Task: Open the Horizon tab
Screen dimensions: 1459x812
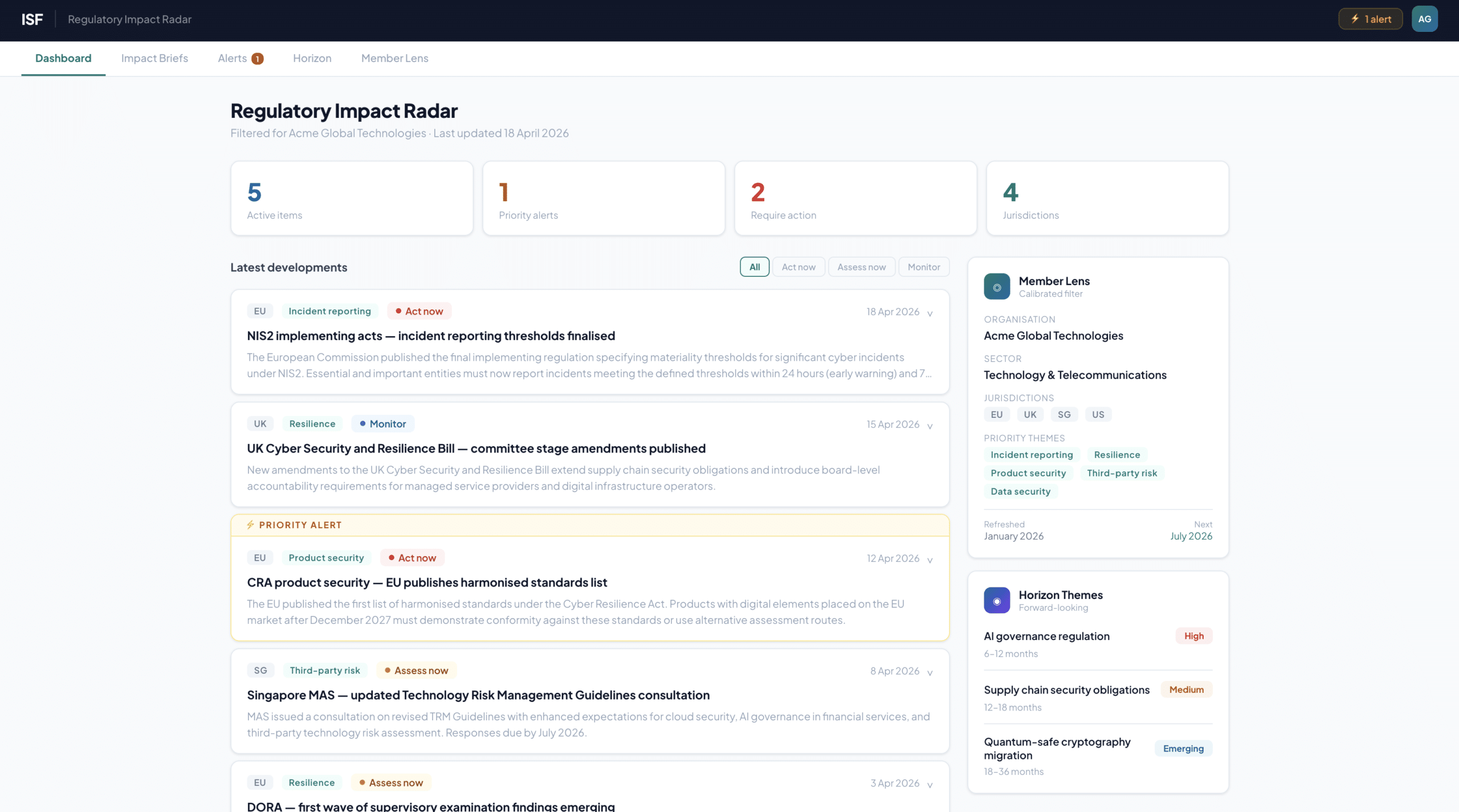Action: click(312, 58)
